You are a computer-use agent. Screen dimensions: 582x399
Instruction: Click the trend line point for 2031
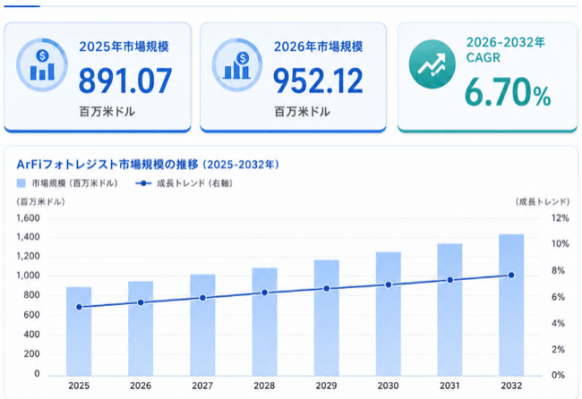tap(450, 280)
